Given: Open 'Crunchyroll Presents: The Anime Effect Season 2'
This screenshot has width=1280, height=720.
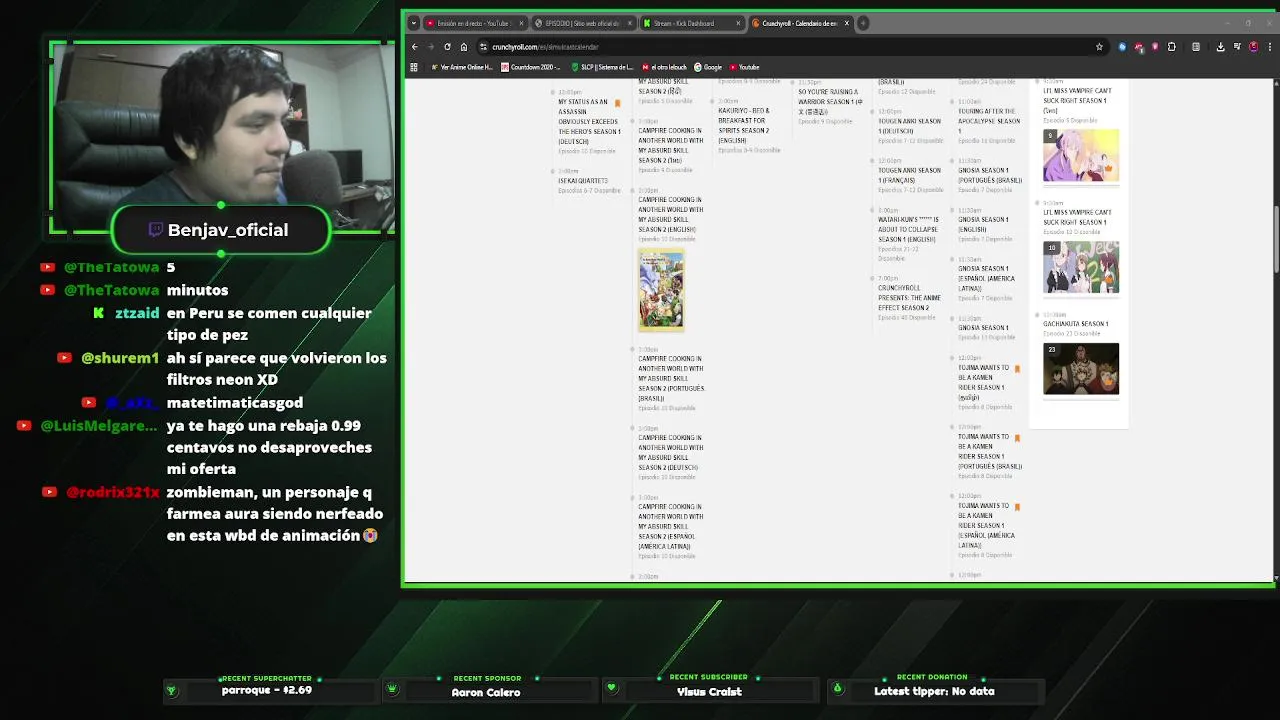Looking at the screenshot, I should click(x=910, y=297).
